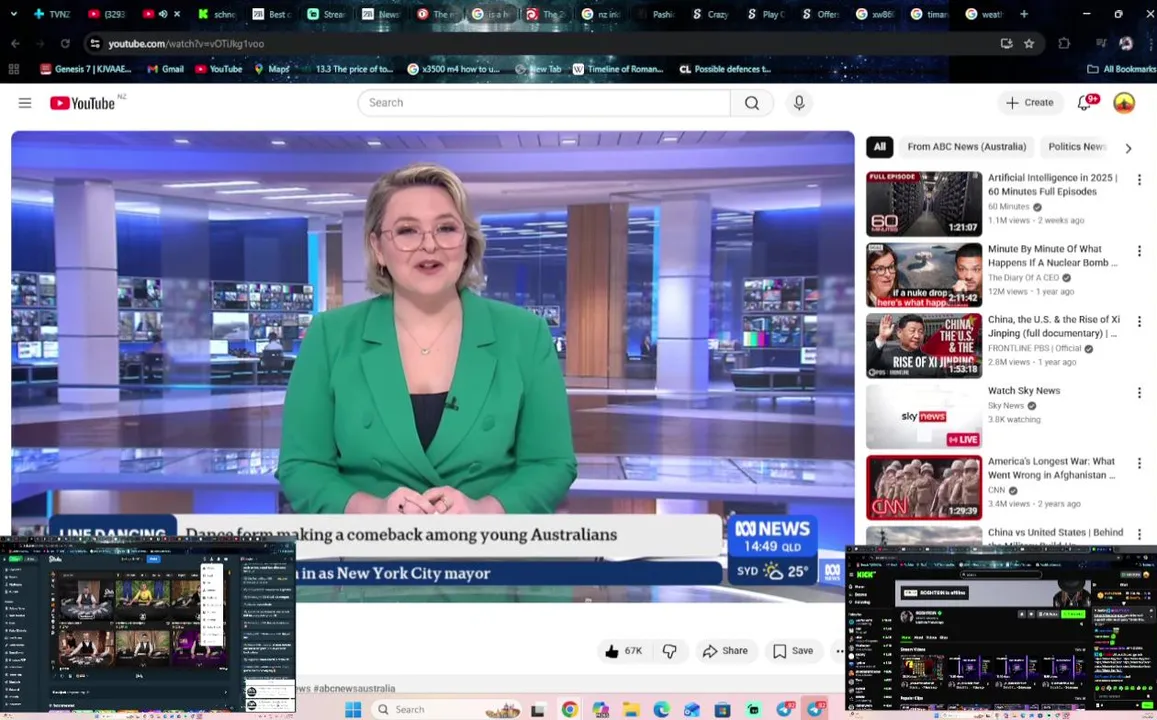Go to YouTube home via logo
This screenshot has height=720, width=1157.
click(82, 103)
